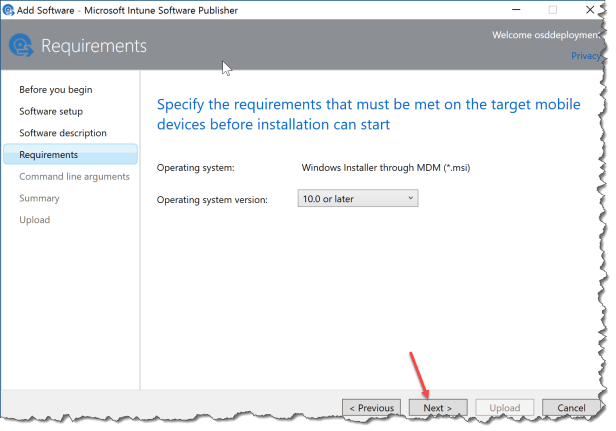Viewport: 616px width, 431px height.
Task: Click the Windows Installer through MDM text
Action: click(x=386, y=167)
